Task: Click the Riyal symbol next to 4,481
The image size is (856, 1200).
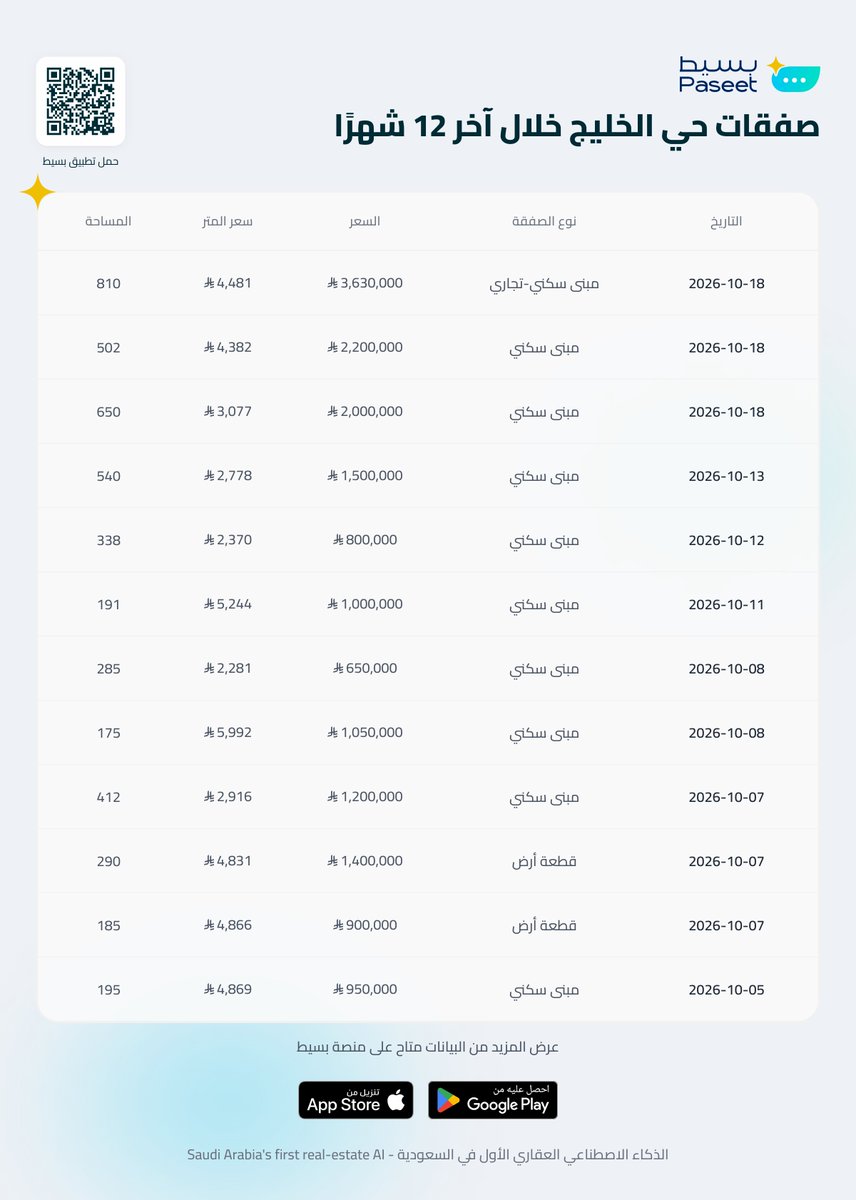Action: coord(208,283)
